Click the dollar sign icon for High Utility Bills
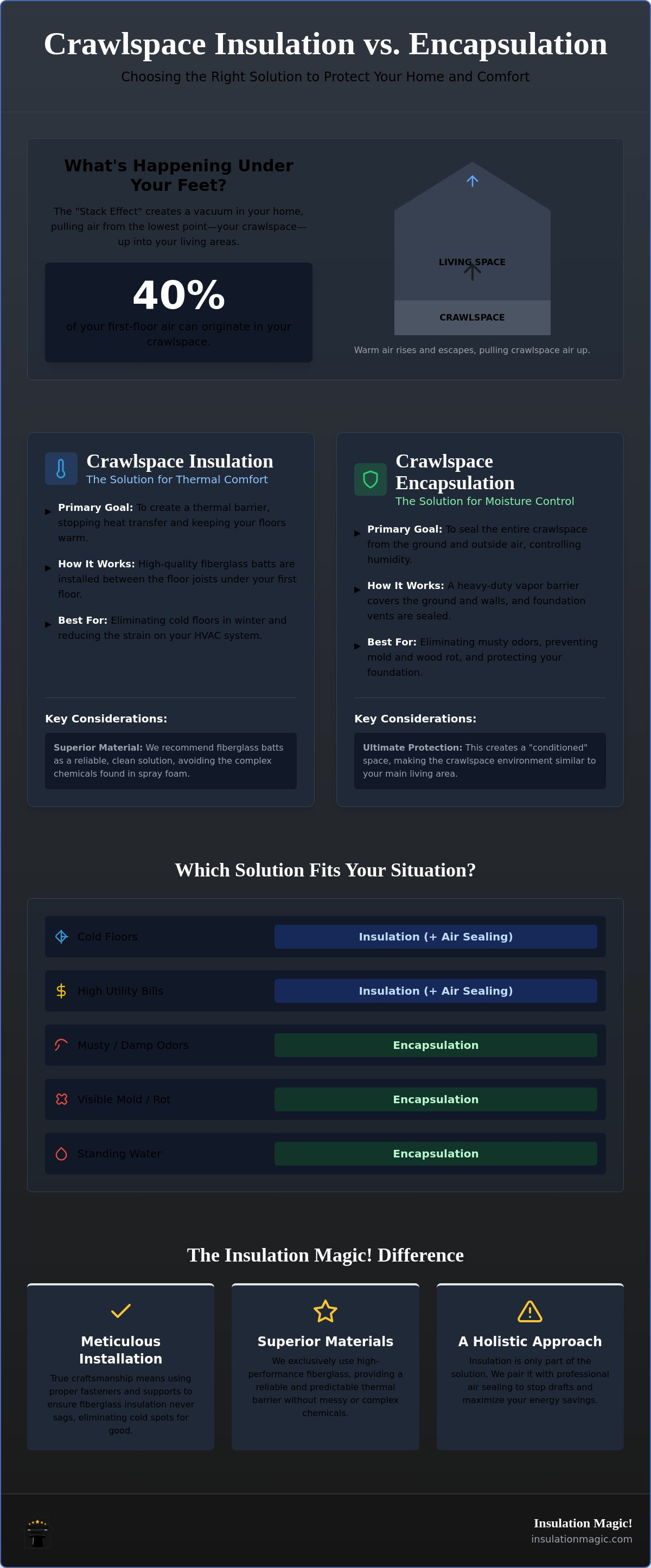Viewport: 651px width, 1568px height. click(61, 990)
